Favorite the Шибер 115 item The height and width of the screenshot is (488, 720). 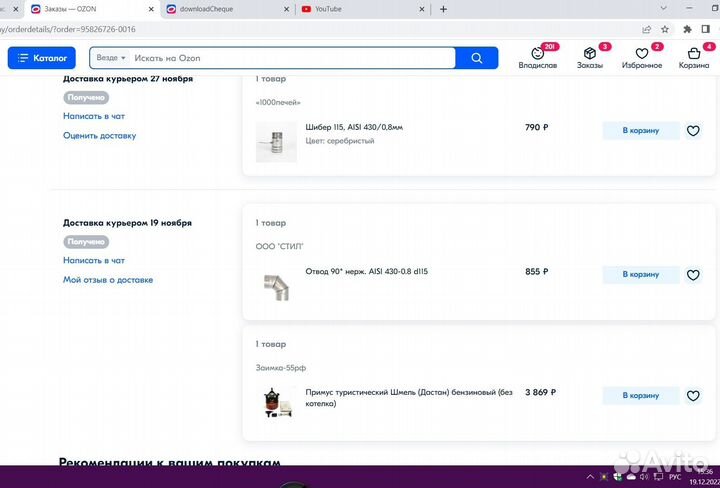(693, 131)
